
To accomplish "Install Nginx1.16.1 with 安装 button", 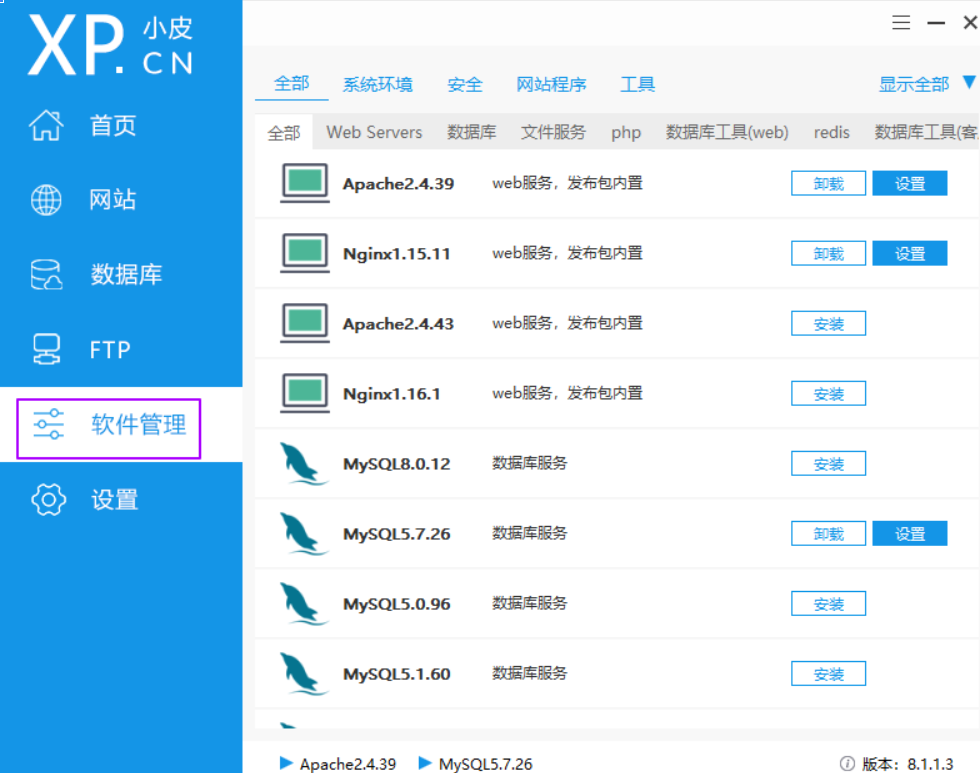I will point(828,393).
